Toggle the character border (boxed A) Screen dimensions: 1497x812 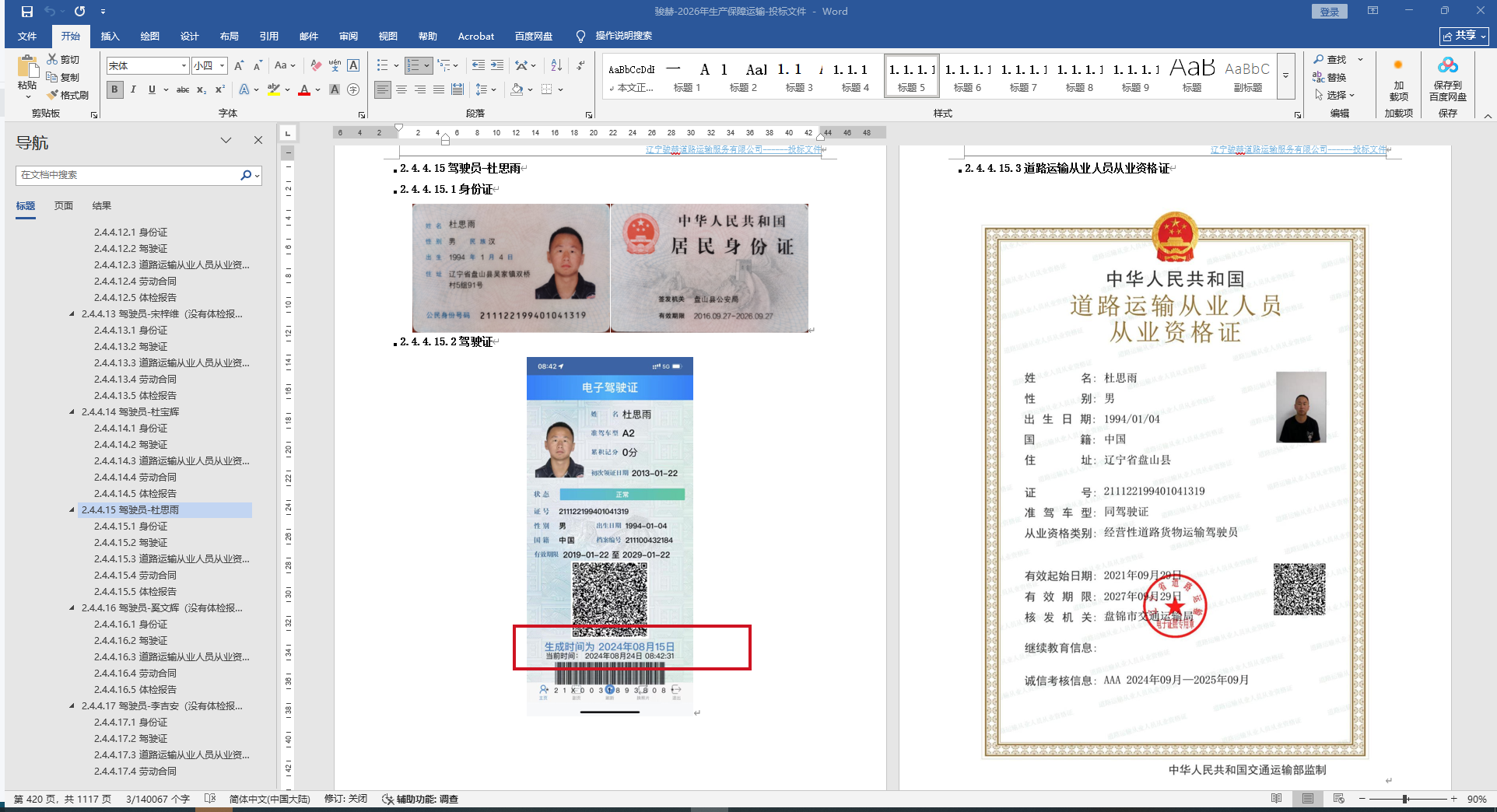click(x=353, y=66)
